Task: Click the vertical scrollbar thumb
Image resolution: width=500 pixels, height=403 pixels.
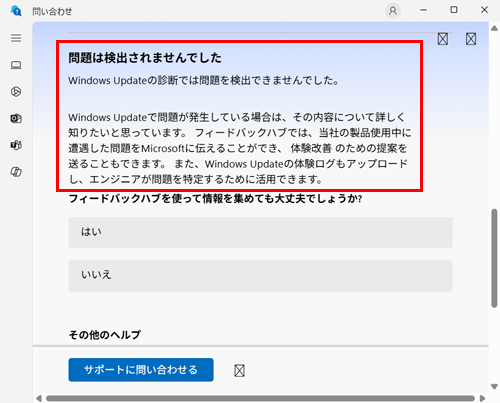Action: click(494, 258)
